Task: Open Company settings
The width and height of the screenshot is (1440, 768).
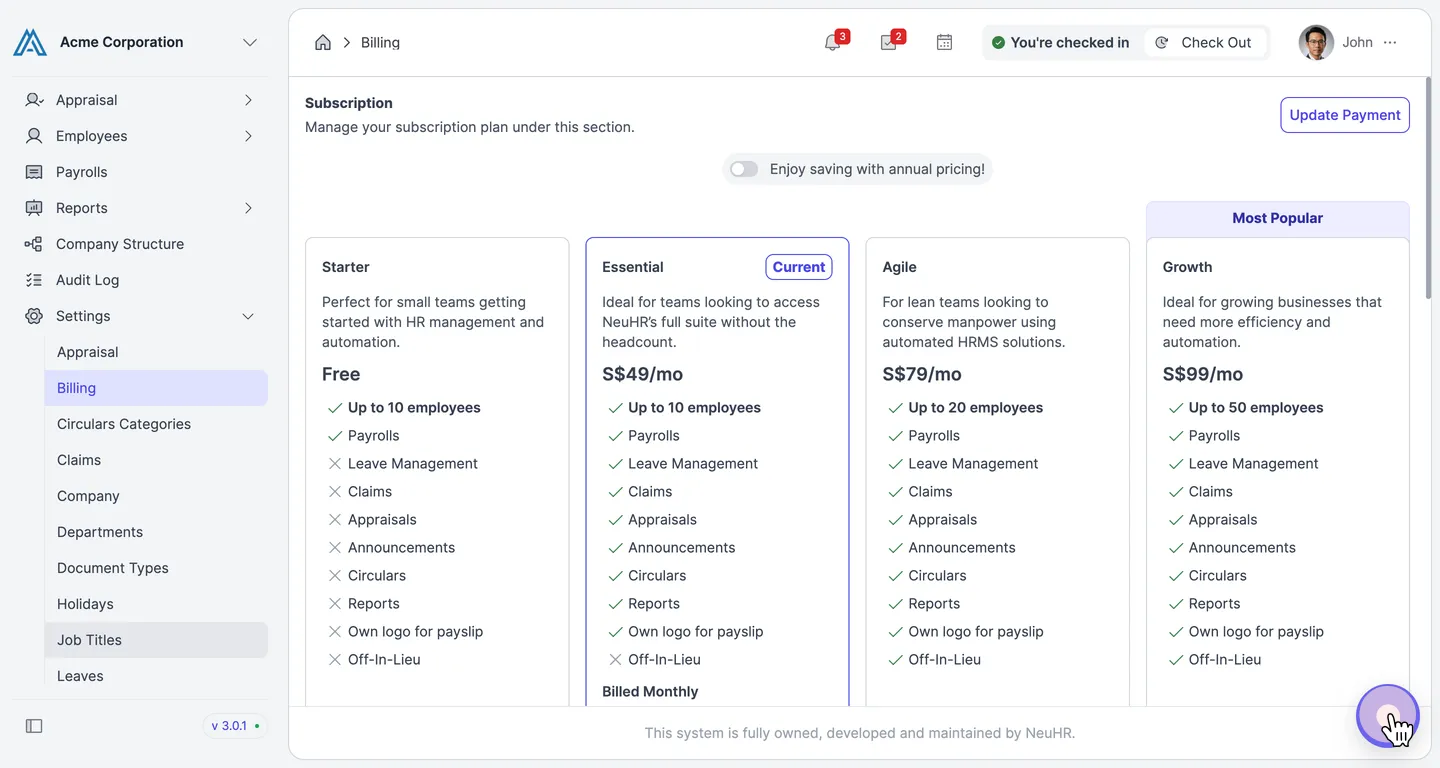Action: [x=156, y=496]
